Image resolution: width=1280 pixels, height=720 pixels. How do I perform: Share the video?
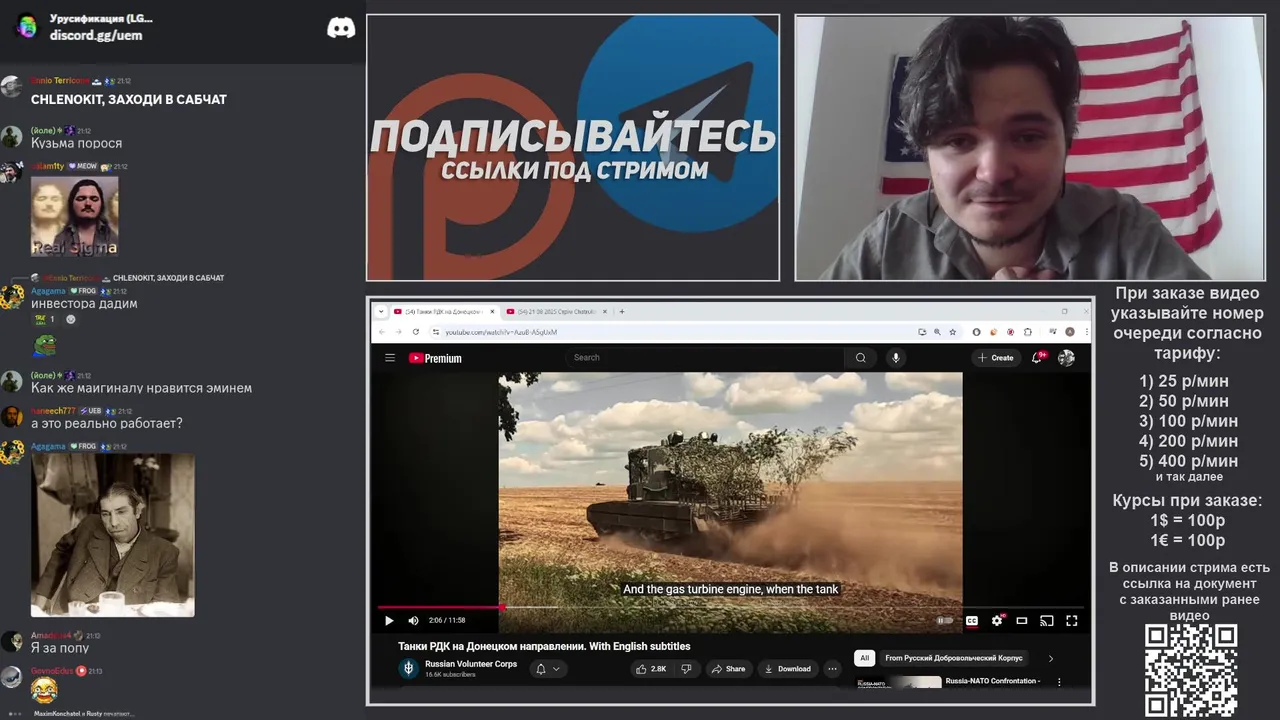(x=729, y=669)
